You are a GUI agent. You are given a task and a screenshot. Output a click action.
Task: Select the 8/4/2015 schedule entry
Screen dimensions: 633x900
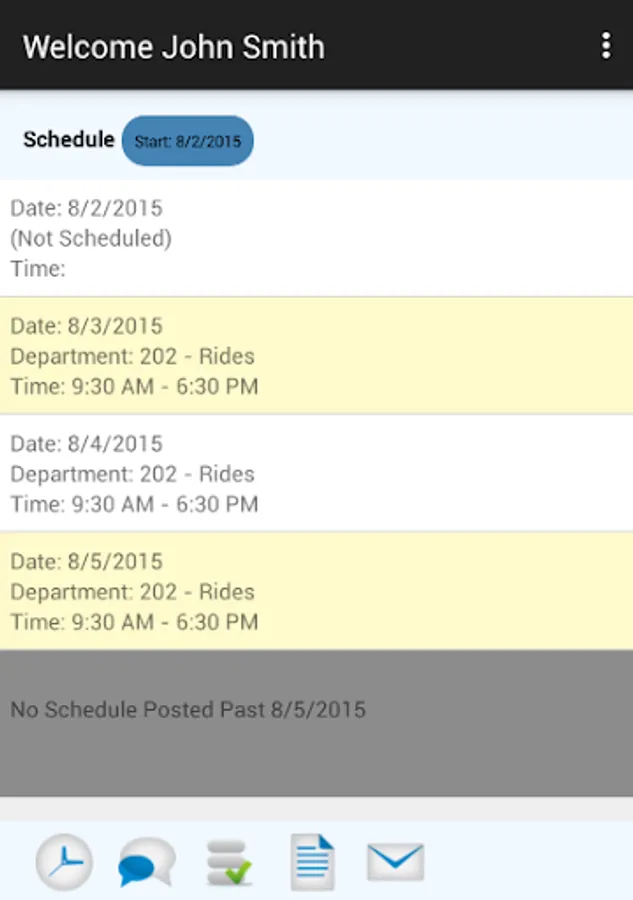[x=316, y=473]
